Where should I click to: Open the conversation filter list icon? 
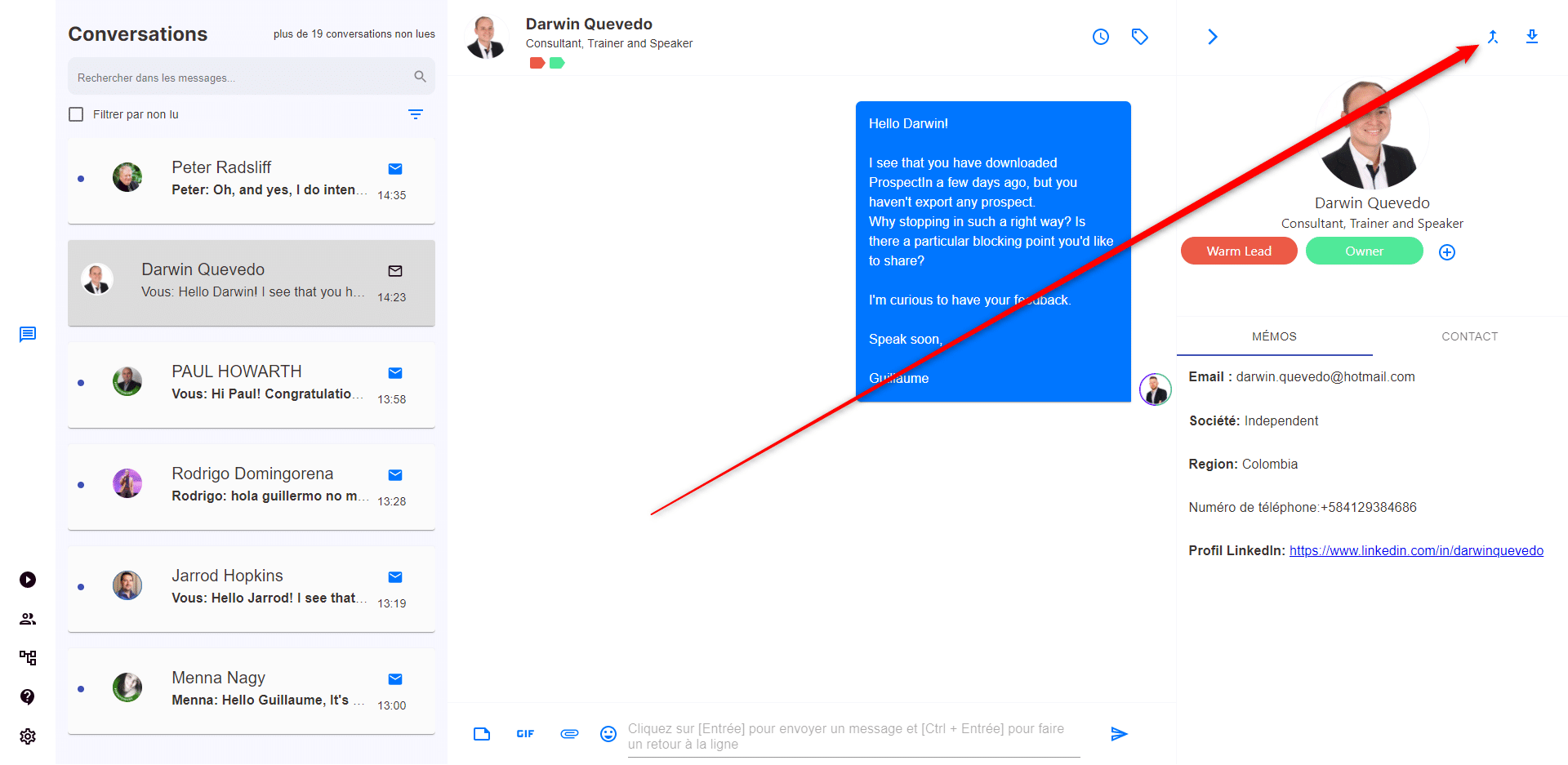click(416, 114)
